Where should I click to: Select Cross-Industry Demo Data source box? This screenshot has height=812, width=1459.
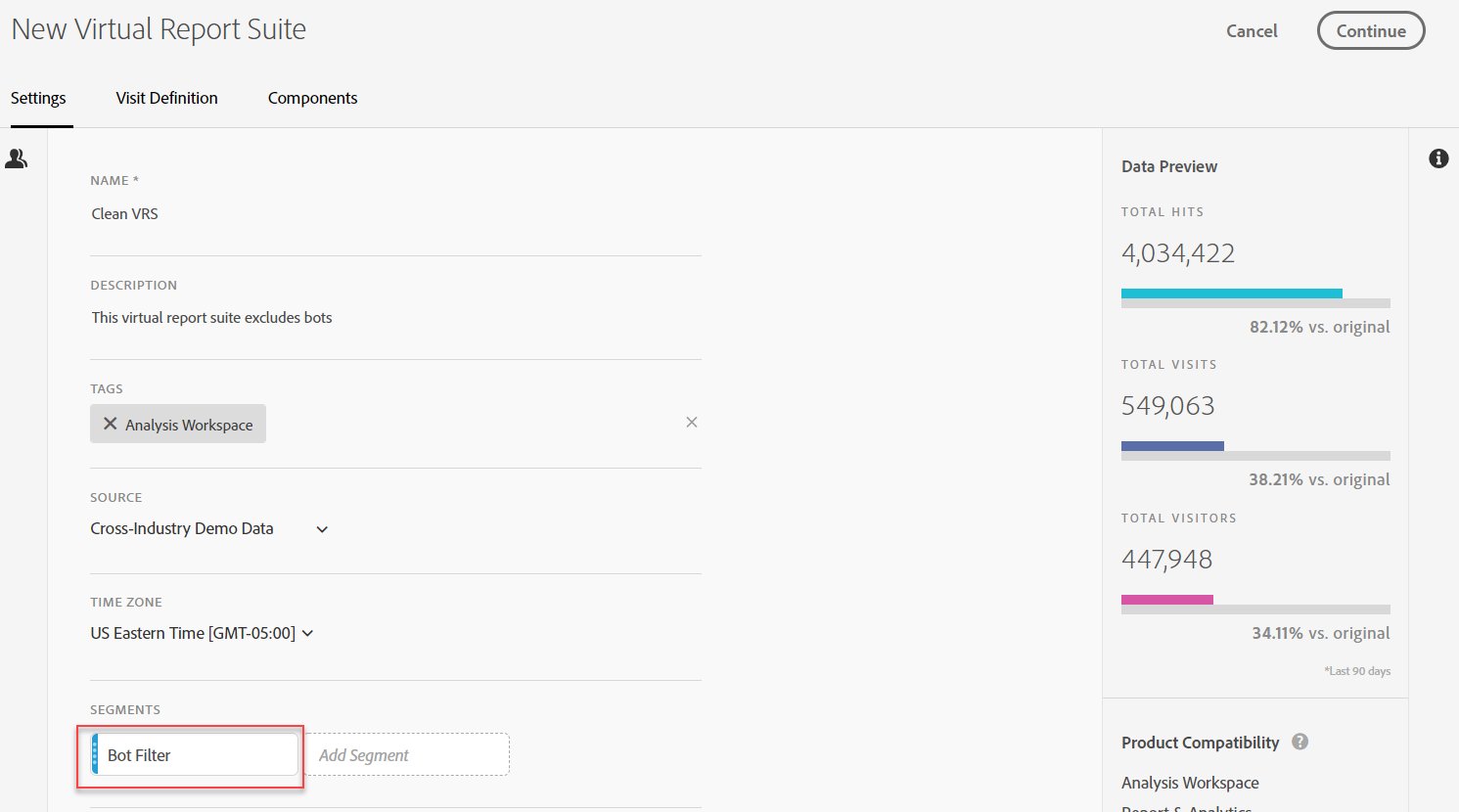pos(182,529)
